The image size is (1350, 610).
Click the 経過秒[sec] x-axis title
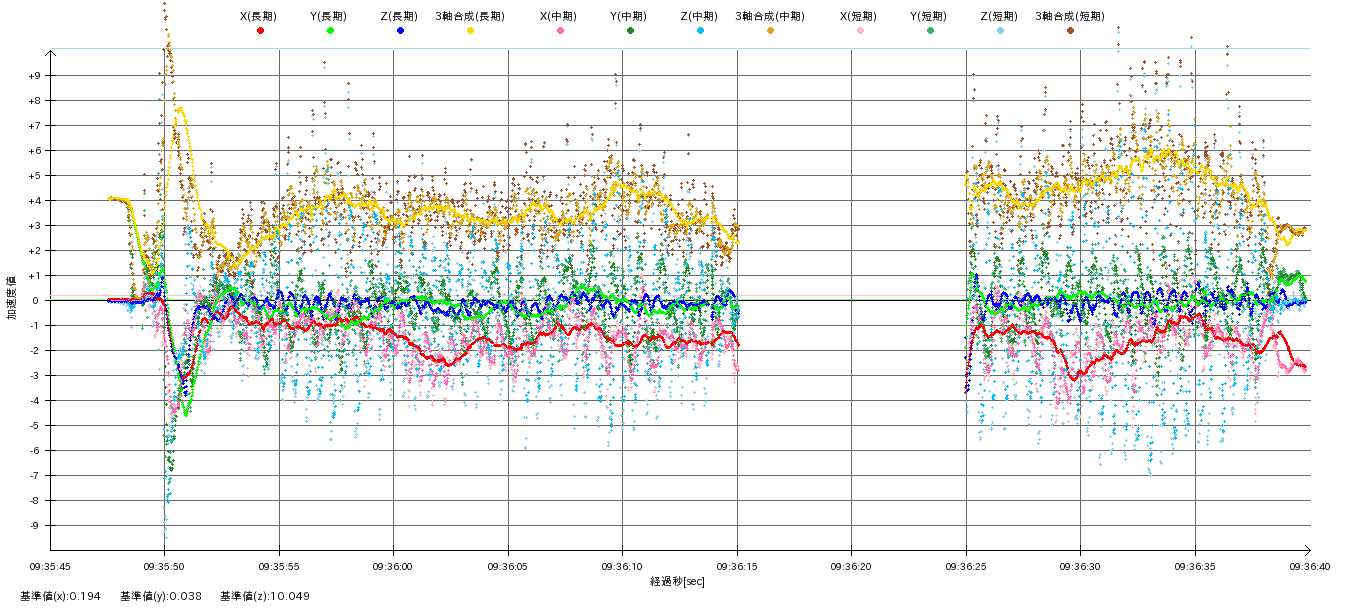(x=677, y=581)
